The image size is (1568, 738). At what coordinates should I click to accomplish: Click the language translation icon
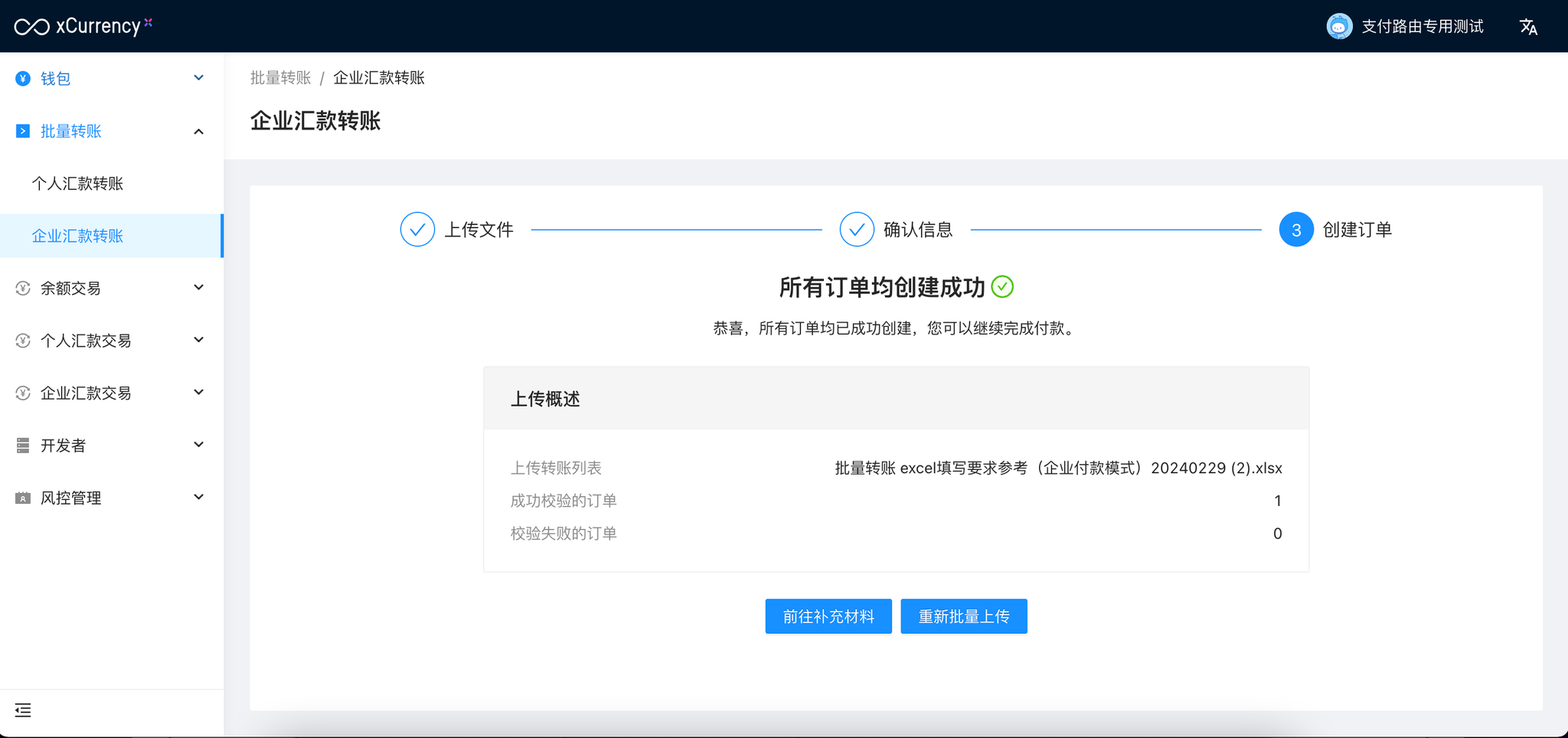pos(1528,27)
